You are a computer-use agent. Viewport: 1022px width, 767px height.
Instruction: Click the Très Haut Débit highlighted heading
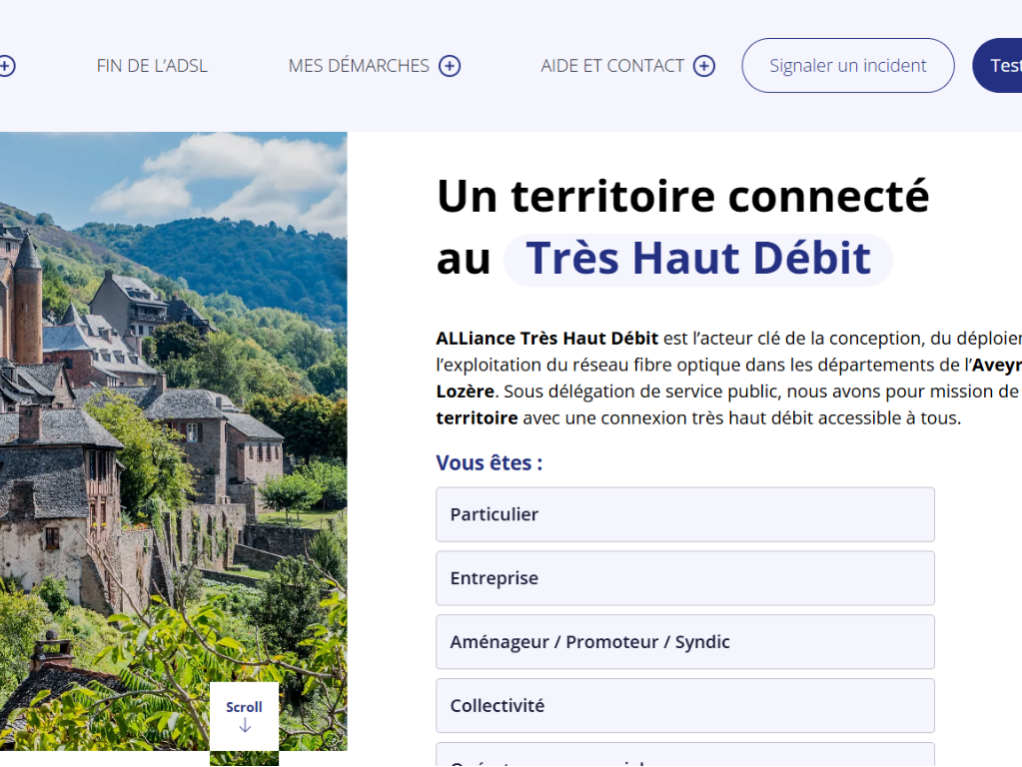point(698,258)
